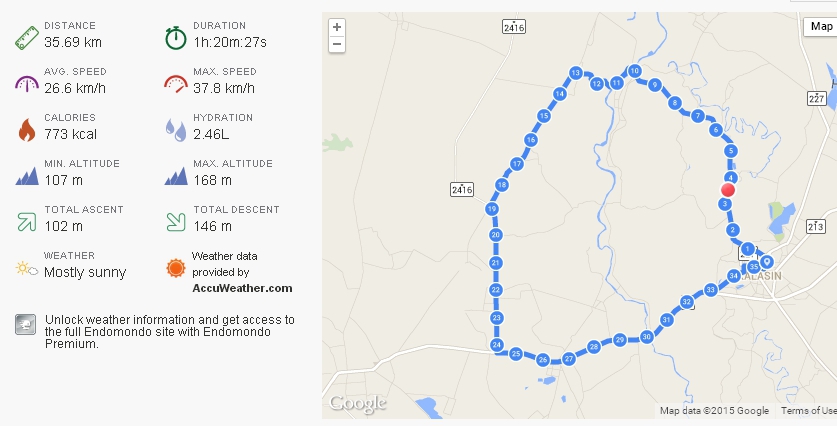
Task: Click the max speed gauge icon
Action: [x=175, y=83]
